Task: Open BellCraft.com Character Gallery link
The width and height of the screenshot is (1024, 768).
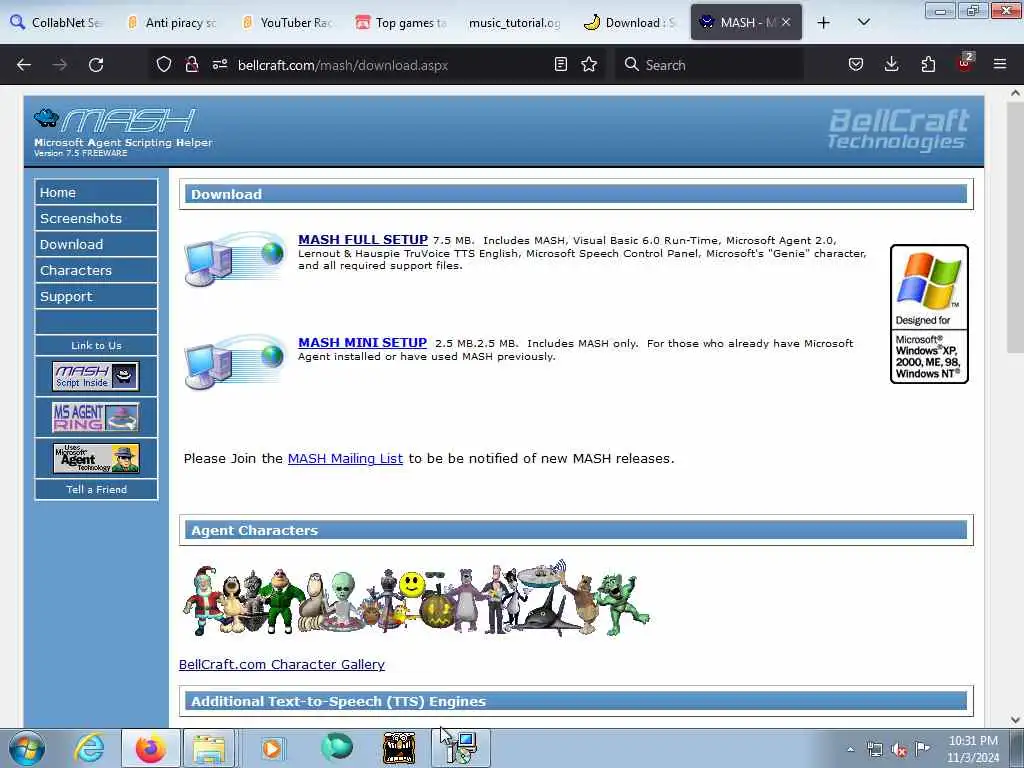Action: point(281,664)
